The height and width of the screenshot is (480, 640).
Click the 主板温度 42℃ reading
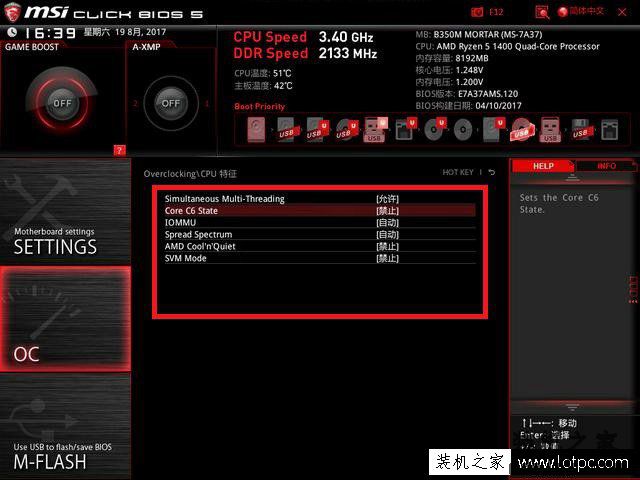click(263, 85)
